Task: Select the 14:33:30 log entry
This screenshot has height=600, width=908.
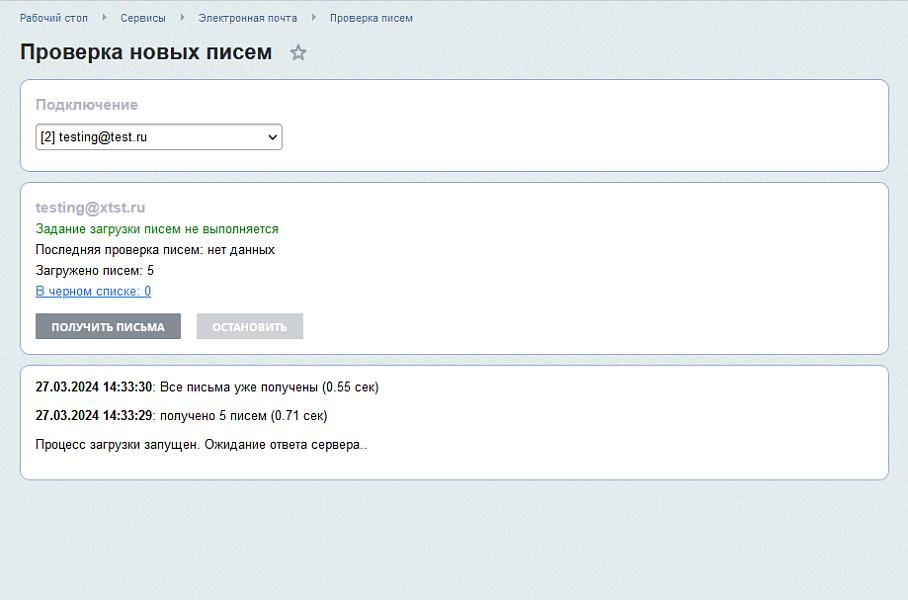Action: click(x=207, y=387)
